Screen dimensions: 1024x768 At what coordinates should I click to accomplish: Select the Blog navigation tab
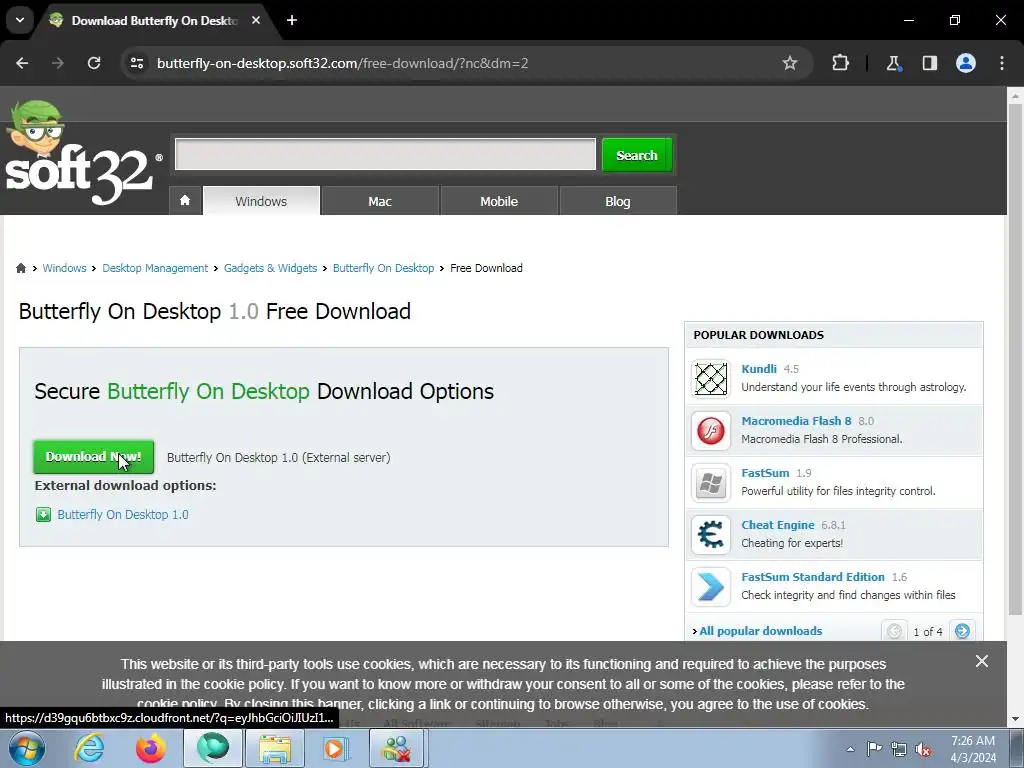[618, 200]
